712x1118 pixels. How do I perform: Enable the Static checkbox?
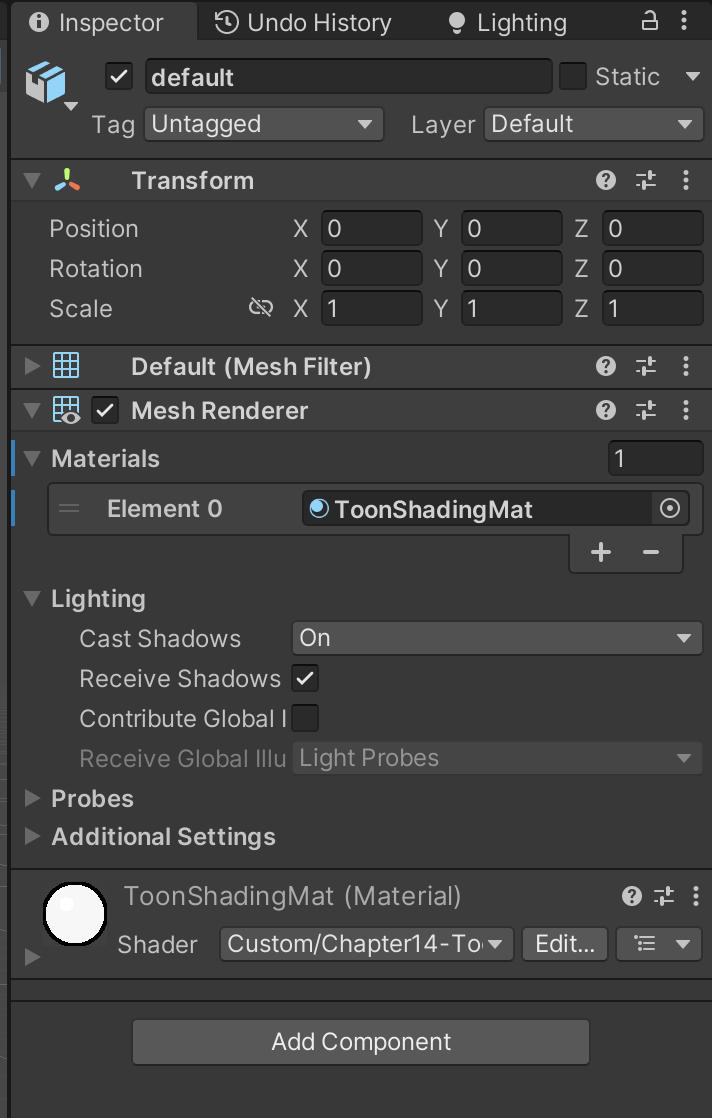pos(573,77)
